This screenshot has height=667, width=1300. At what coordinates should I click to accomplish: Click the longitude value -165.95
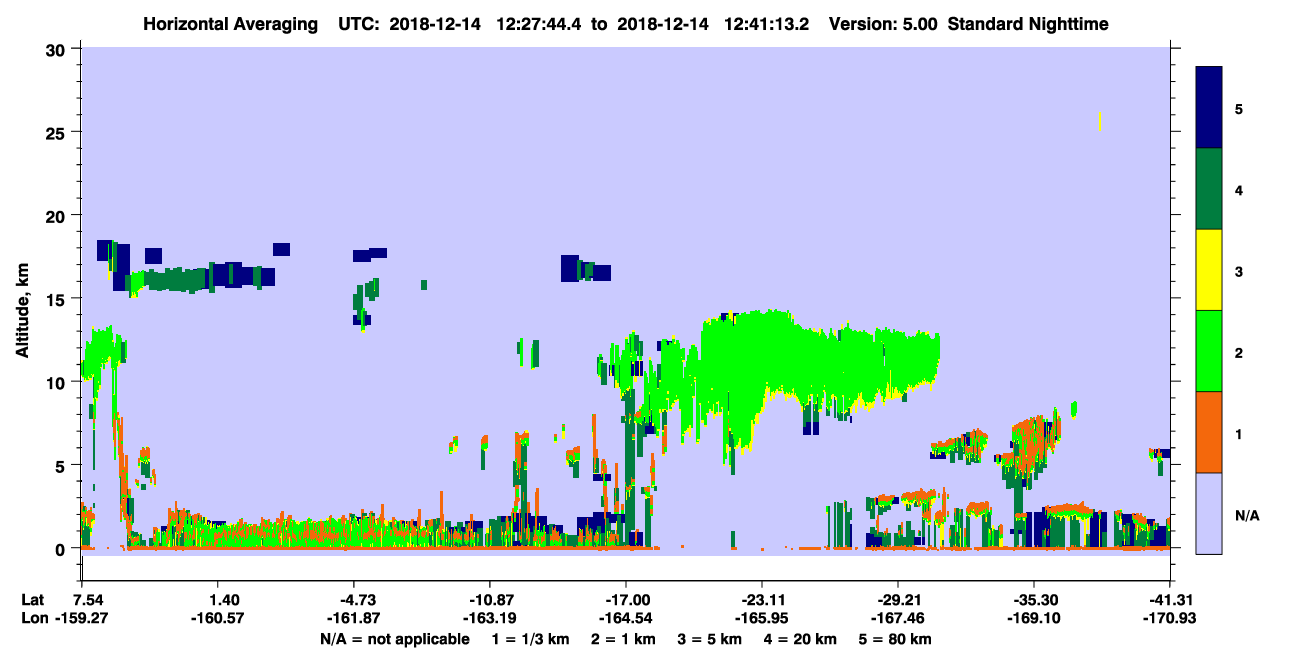coord(762,619)
